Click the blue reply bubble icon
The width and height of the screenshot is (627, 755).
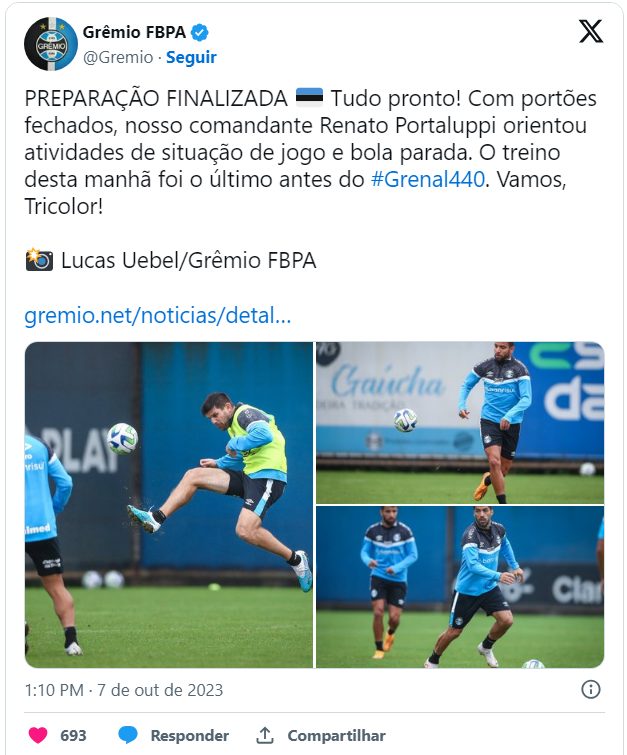(x=128, y=735)
